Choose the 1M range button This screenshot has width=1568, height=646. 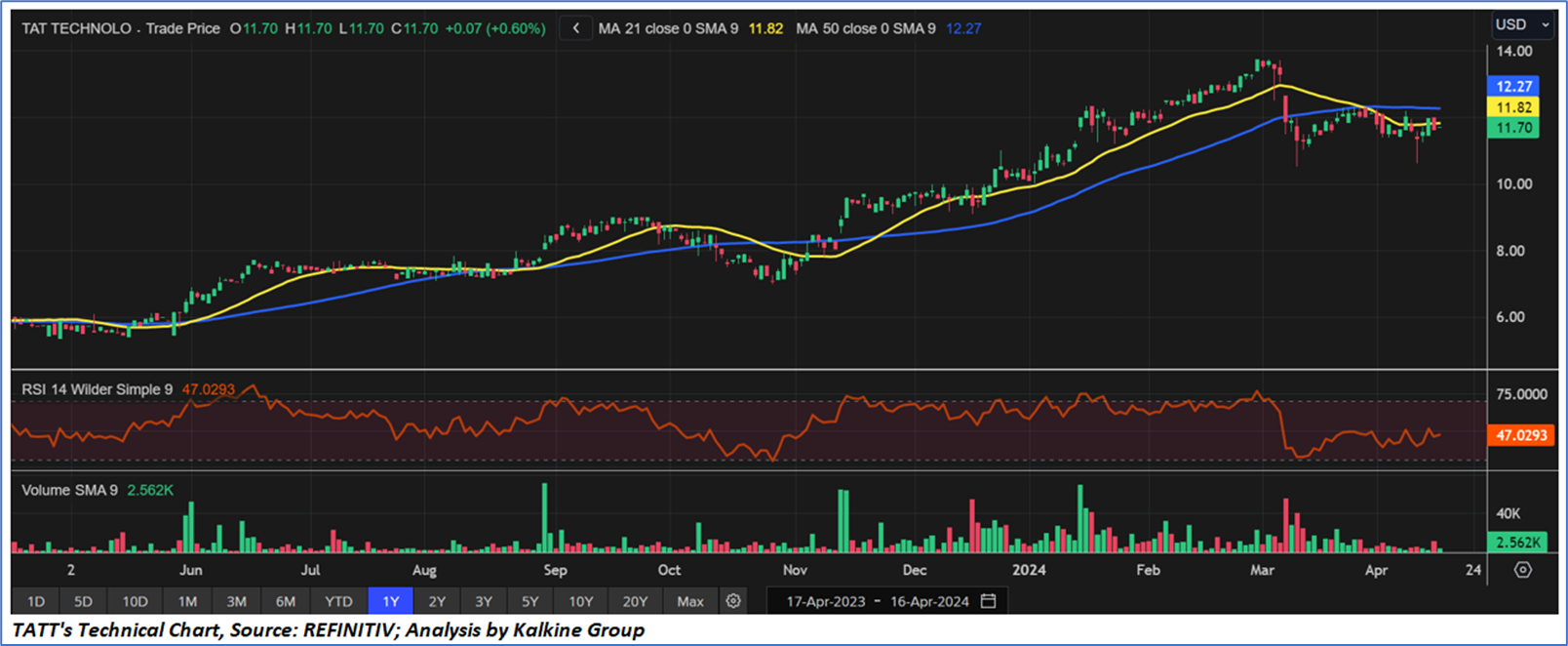187,601
